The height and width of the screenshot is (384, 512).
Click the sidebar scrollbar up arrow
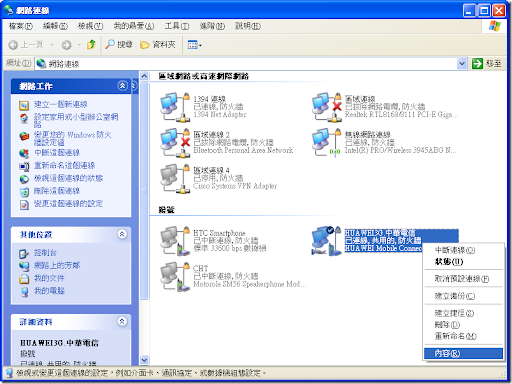pos(144,76)
